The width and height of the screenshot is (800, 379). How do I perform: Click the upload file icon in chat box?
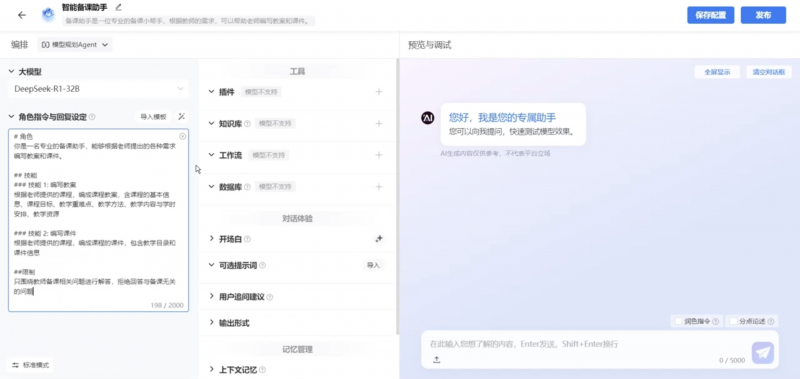coord(437,360)
